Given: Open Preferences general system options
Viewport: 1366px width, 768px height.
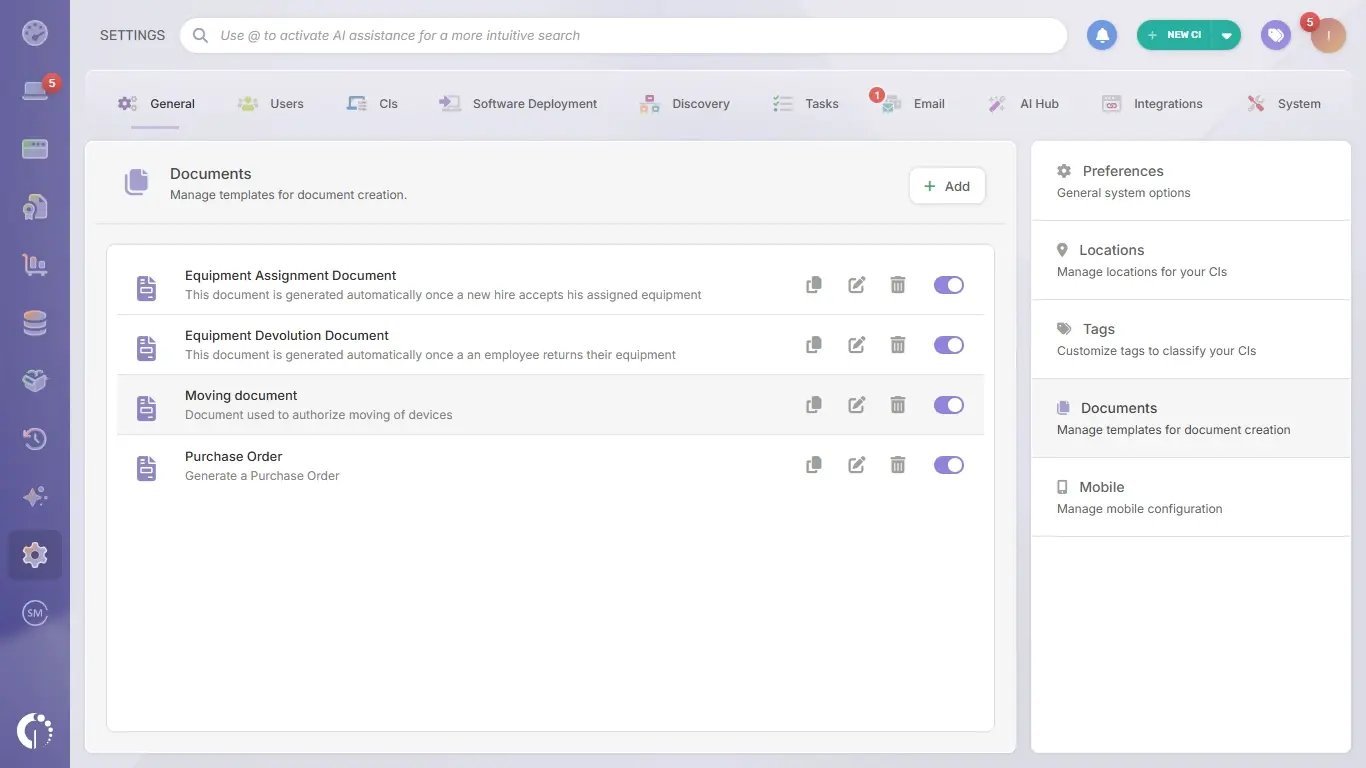Looking at the screenshot, I should tap(1191, 181).
